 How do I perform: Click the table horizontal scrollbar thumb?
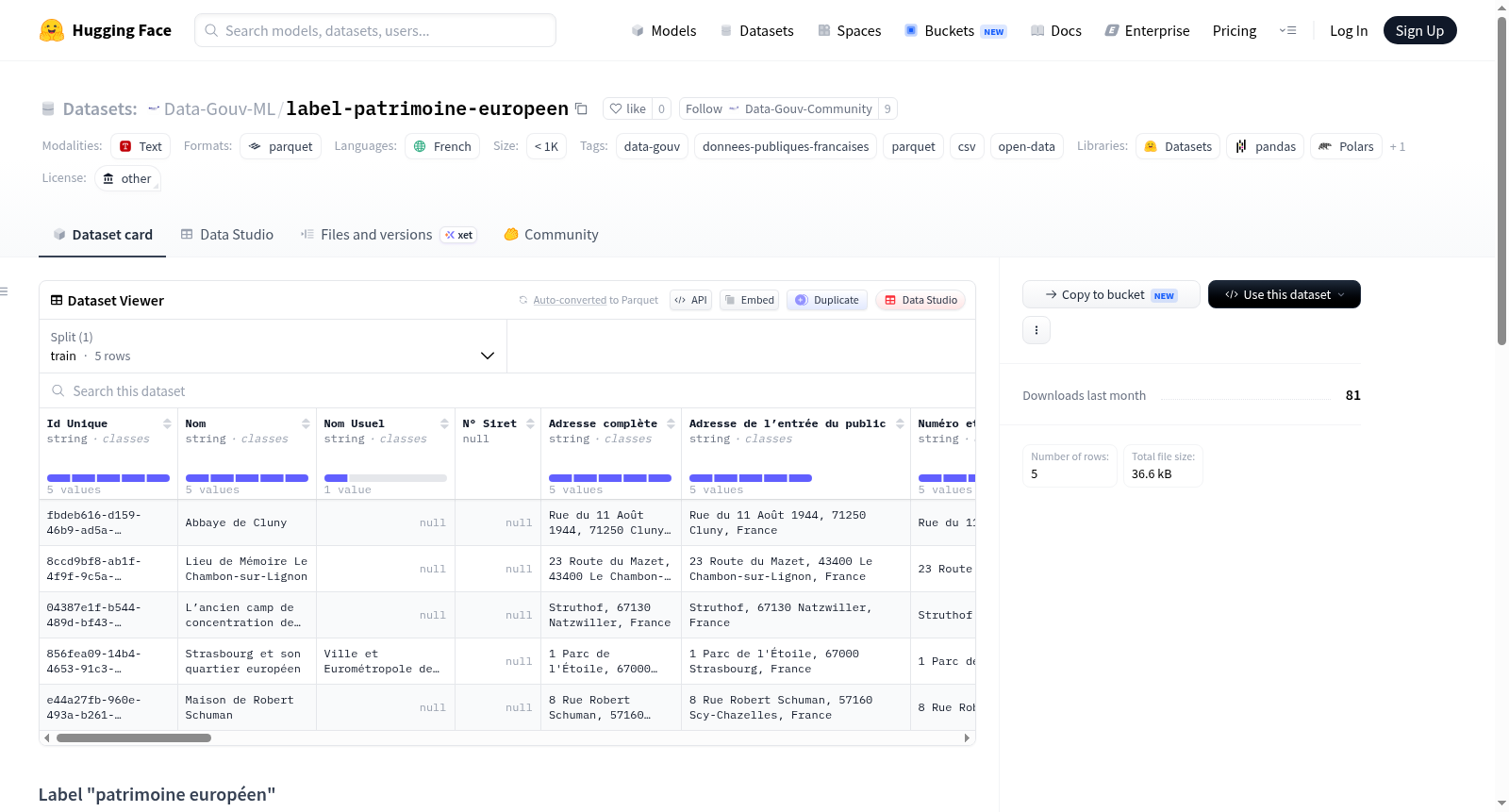(x=134, y=738)
